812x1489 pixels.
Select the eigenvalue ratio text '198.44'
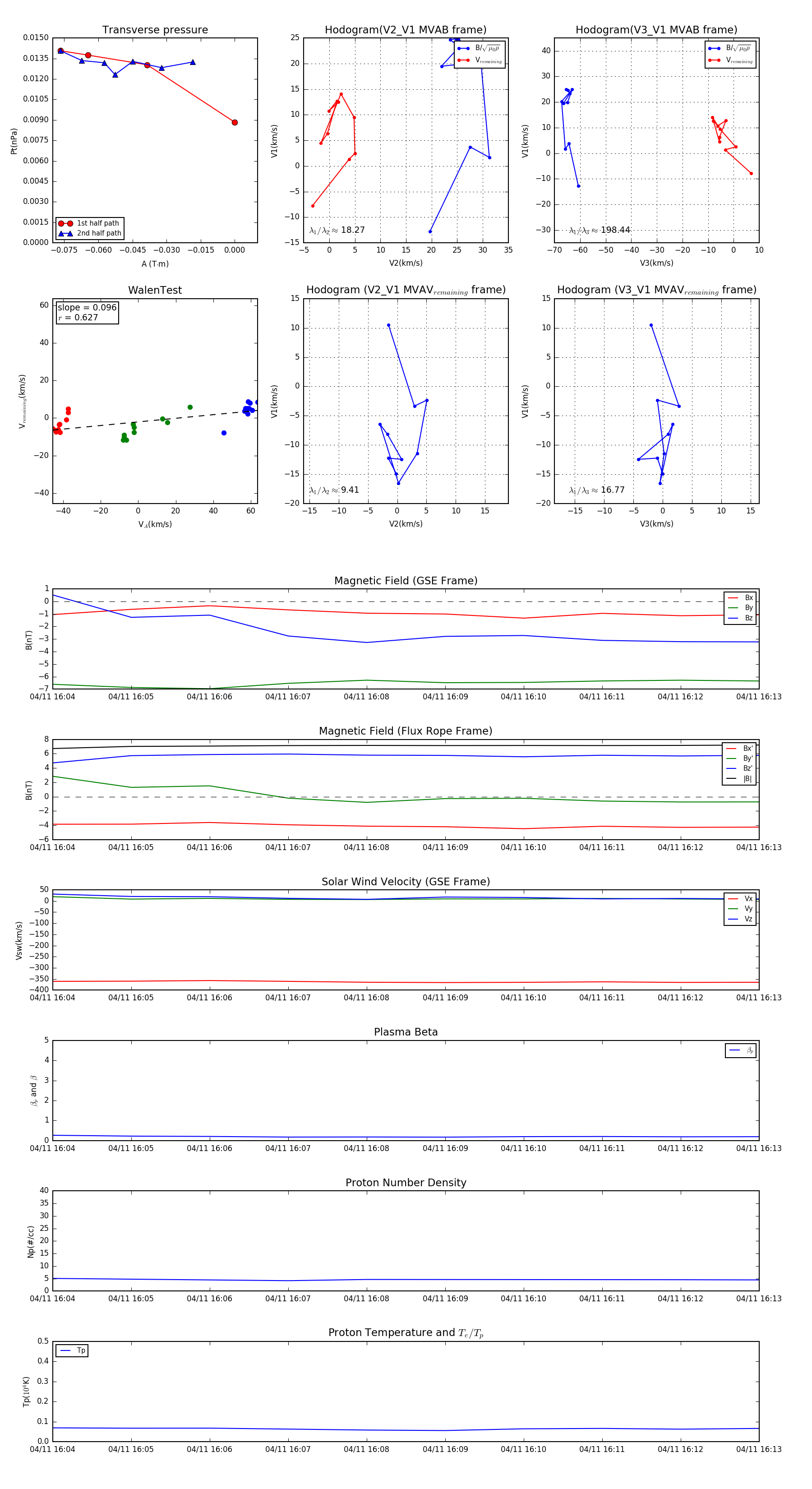pos(615,230)
